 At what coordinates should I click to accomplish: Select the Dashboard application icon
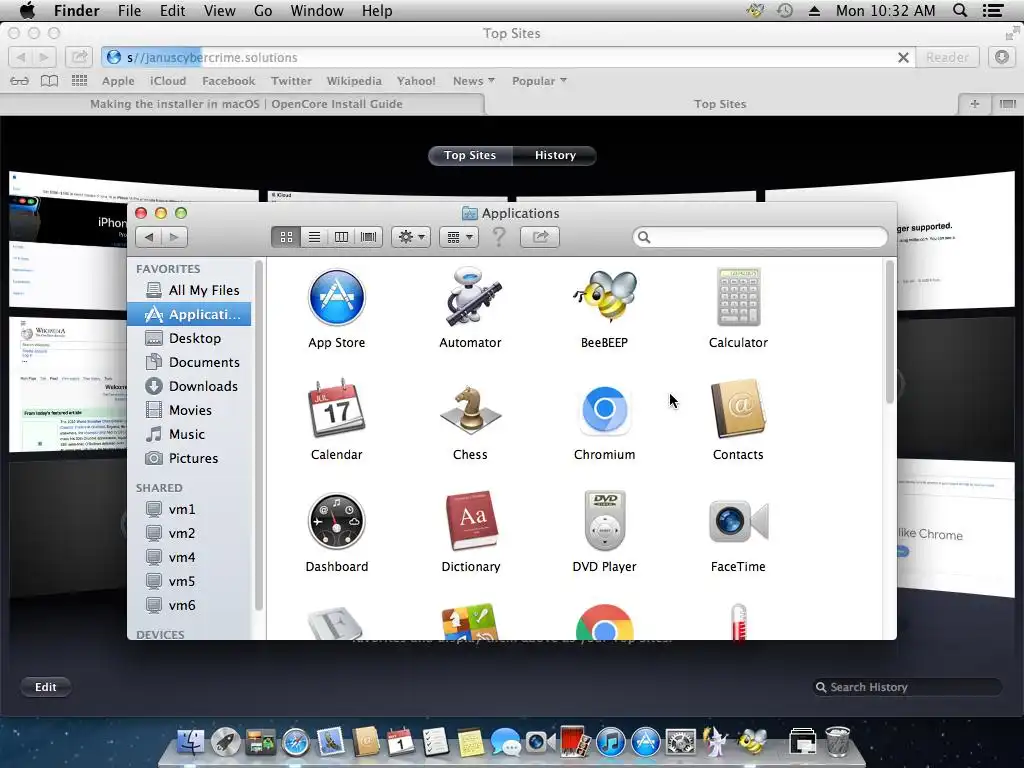(x=336, y=521)
